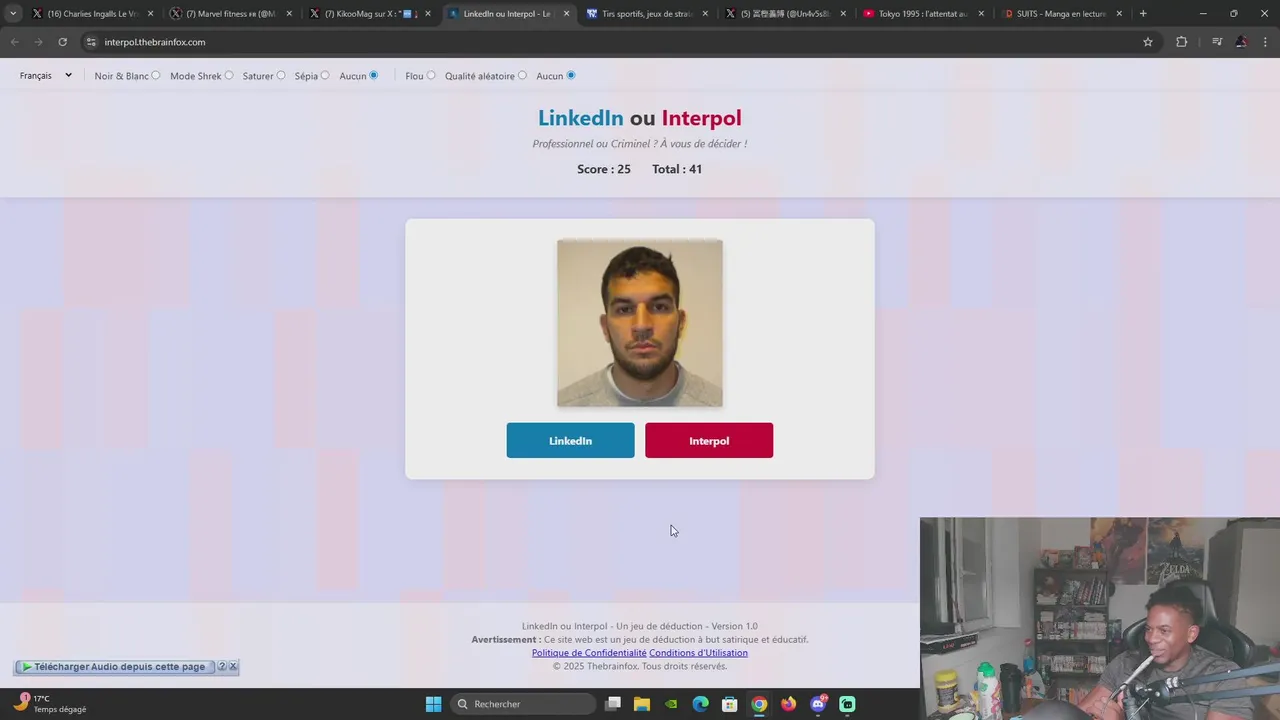Open the green app icon after Discord
Screen dimensions: 1280x720
point(847,704)
